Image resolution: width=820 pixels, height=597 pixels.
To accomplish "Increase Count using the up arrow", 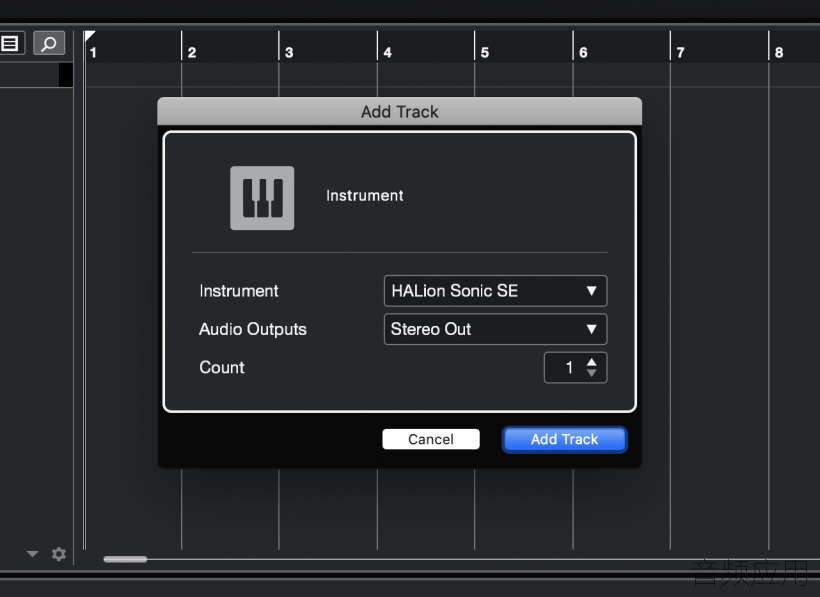I will point(591,362).
